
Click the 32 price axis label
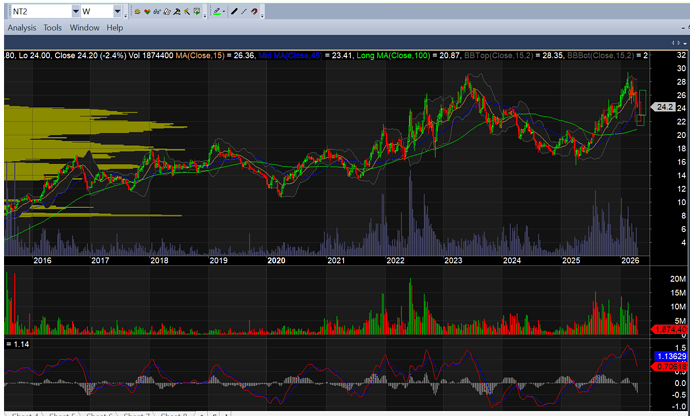681,55
